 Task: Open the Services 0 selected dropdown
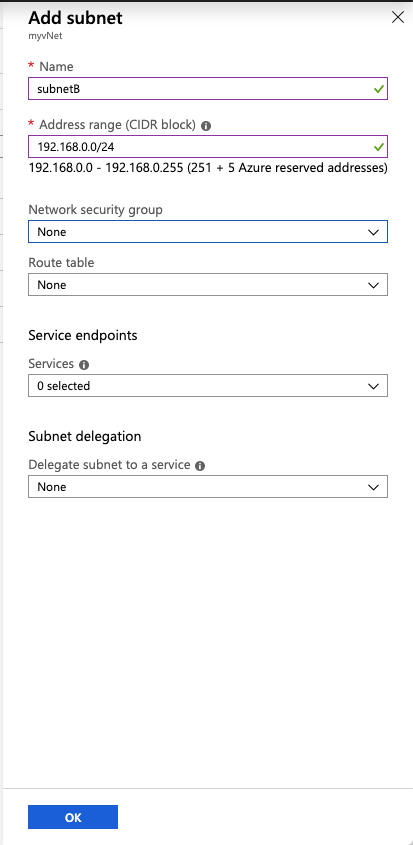pyautogui.click(x=208, y=386)
